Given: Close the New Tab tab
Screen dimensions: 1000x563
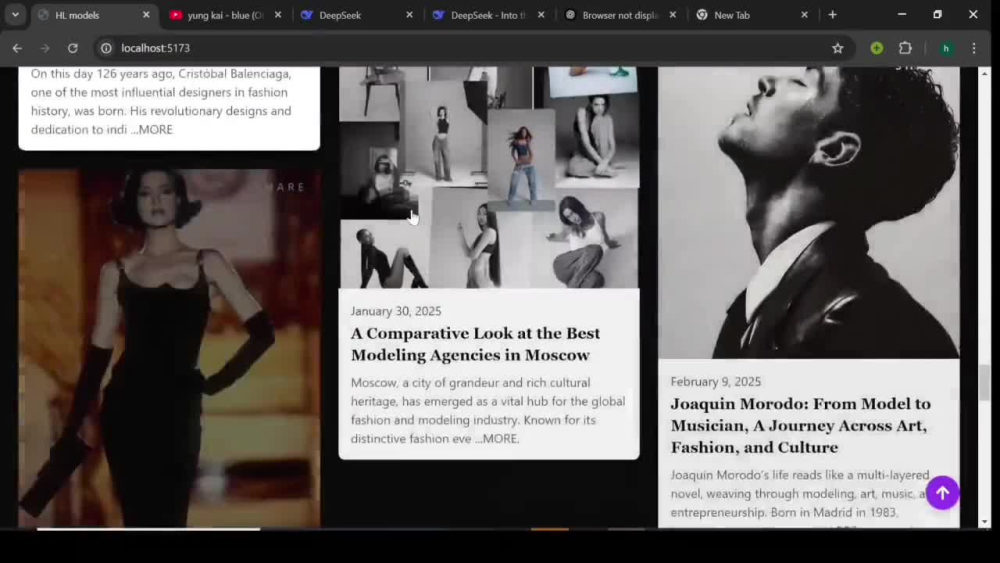Looking at the screenshot, I should pos(804,15).
